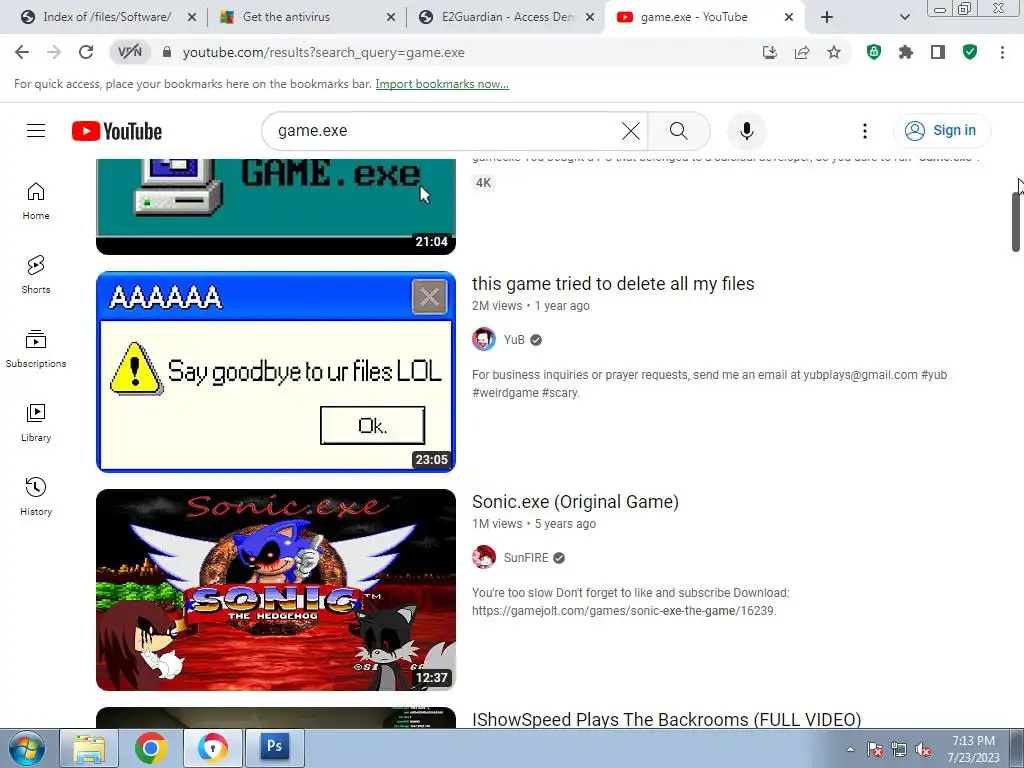Open History in the sidebar

(x=36, y=496)
